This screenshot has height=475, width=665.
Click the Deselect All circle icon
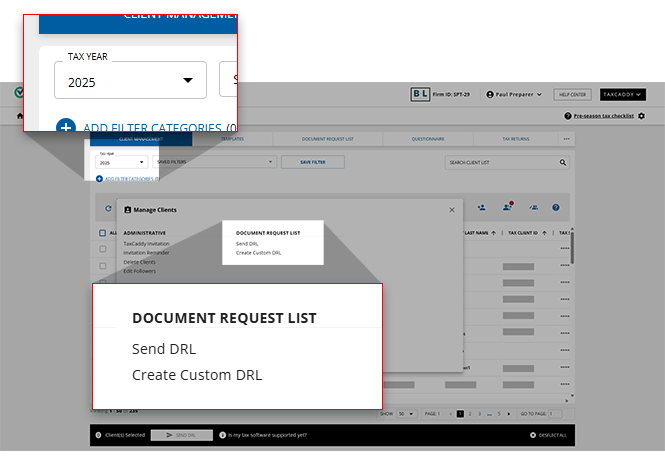coord(533,435)
